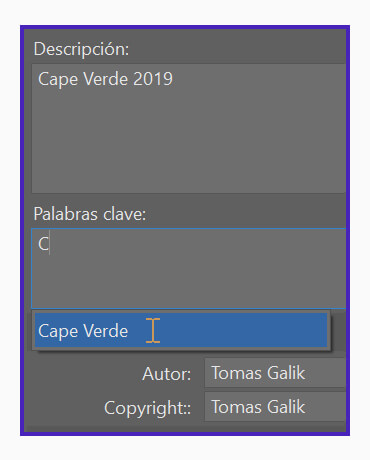Click the Autor label
This screenshot has width=370, height=460.
(x=167, y=374)
